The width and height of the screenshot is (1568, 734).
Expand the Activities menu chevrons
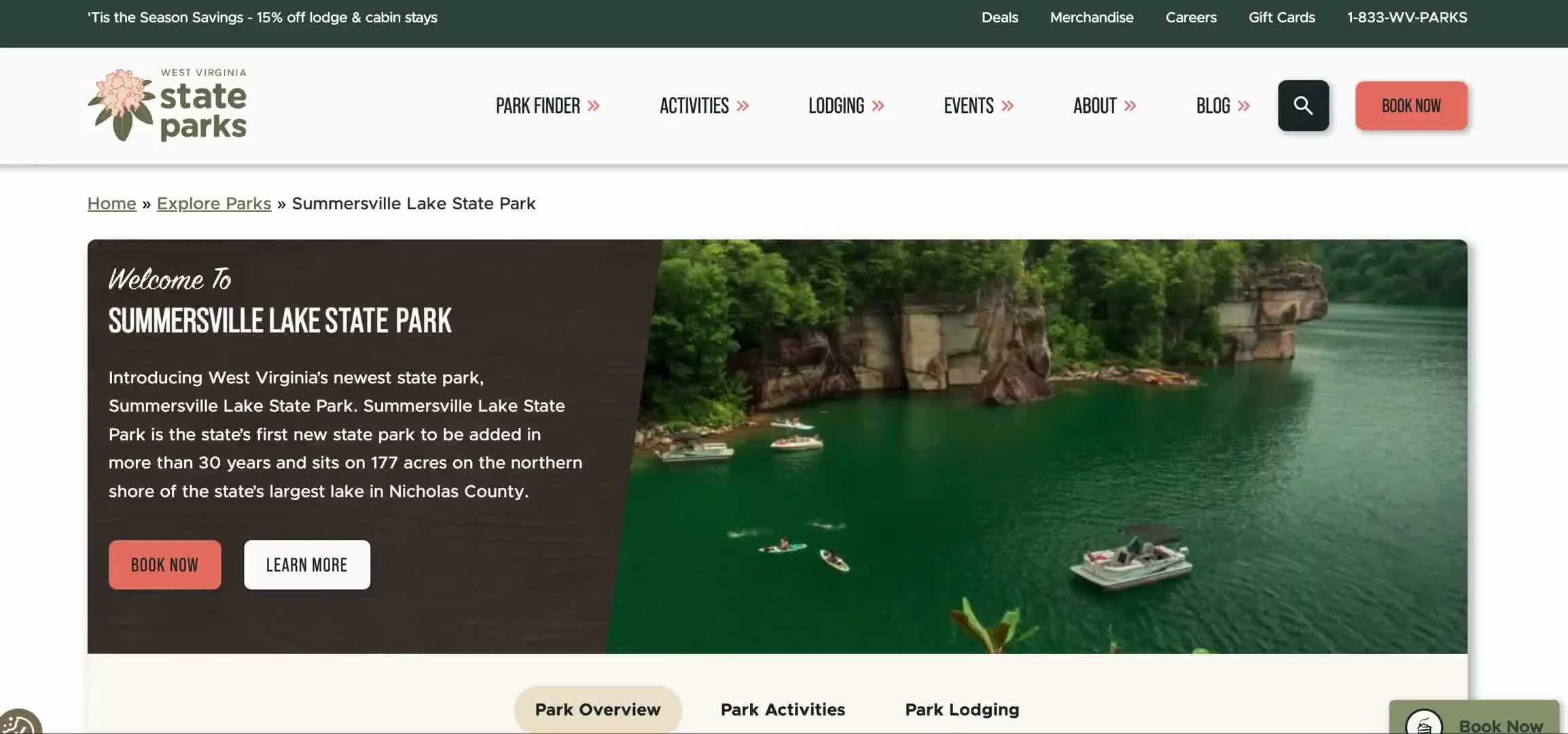click(743, 106)
